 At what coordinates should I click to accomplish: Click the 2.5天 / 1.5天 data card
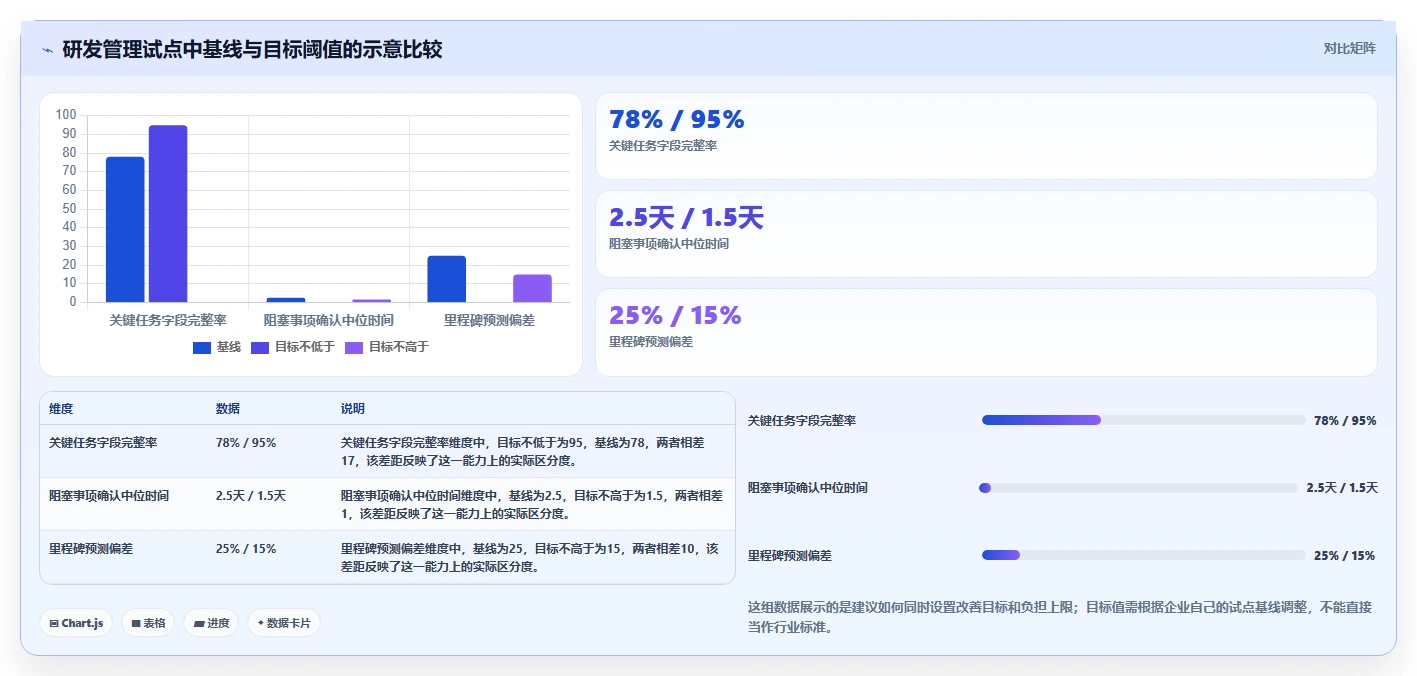(986, 234)
